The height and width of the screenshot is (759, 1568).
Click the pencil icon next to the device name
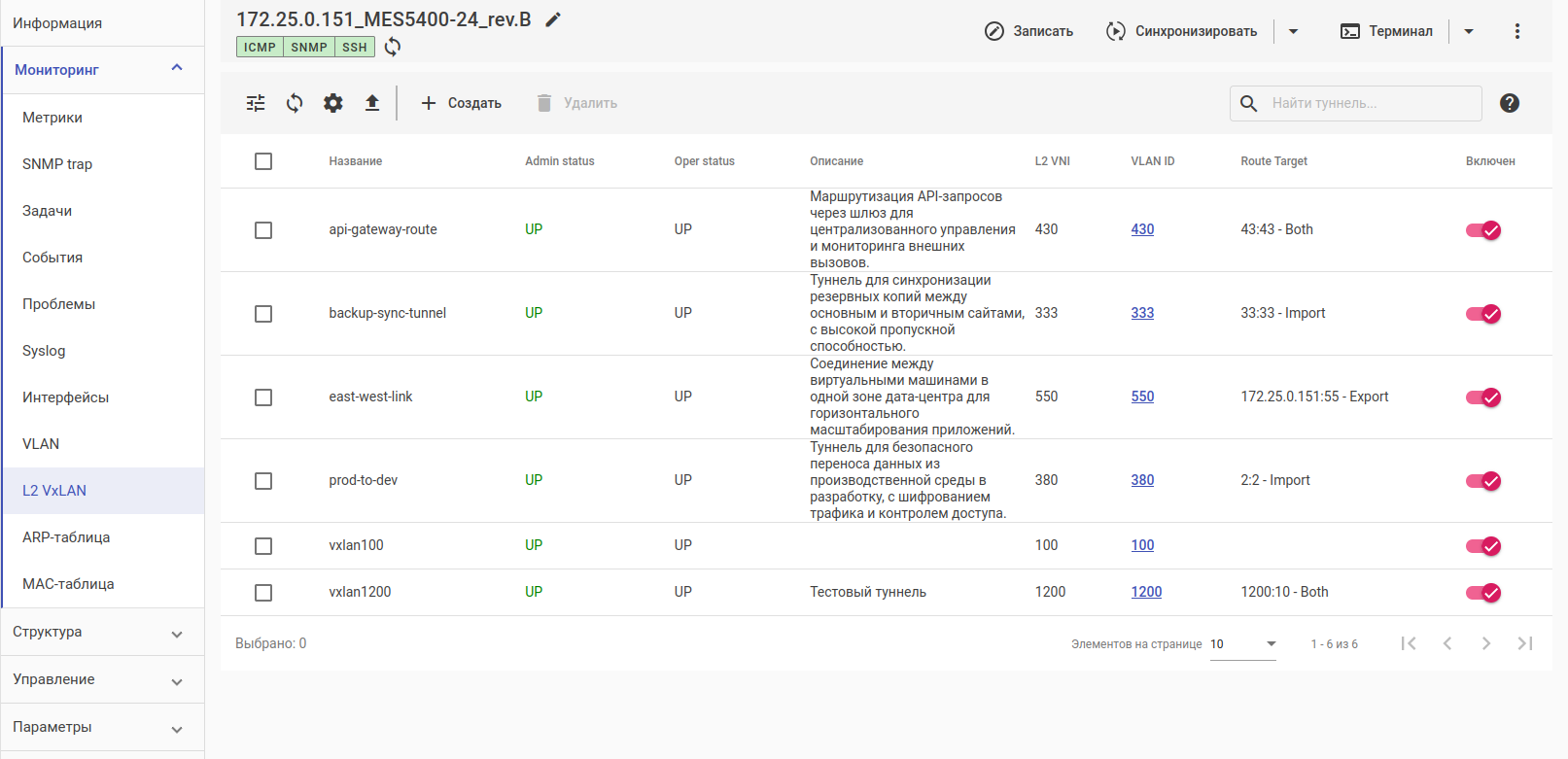coord(553,19)
